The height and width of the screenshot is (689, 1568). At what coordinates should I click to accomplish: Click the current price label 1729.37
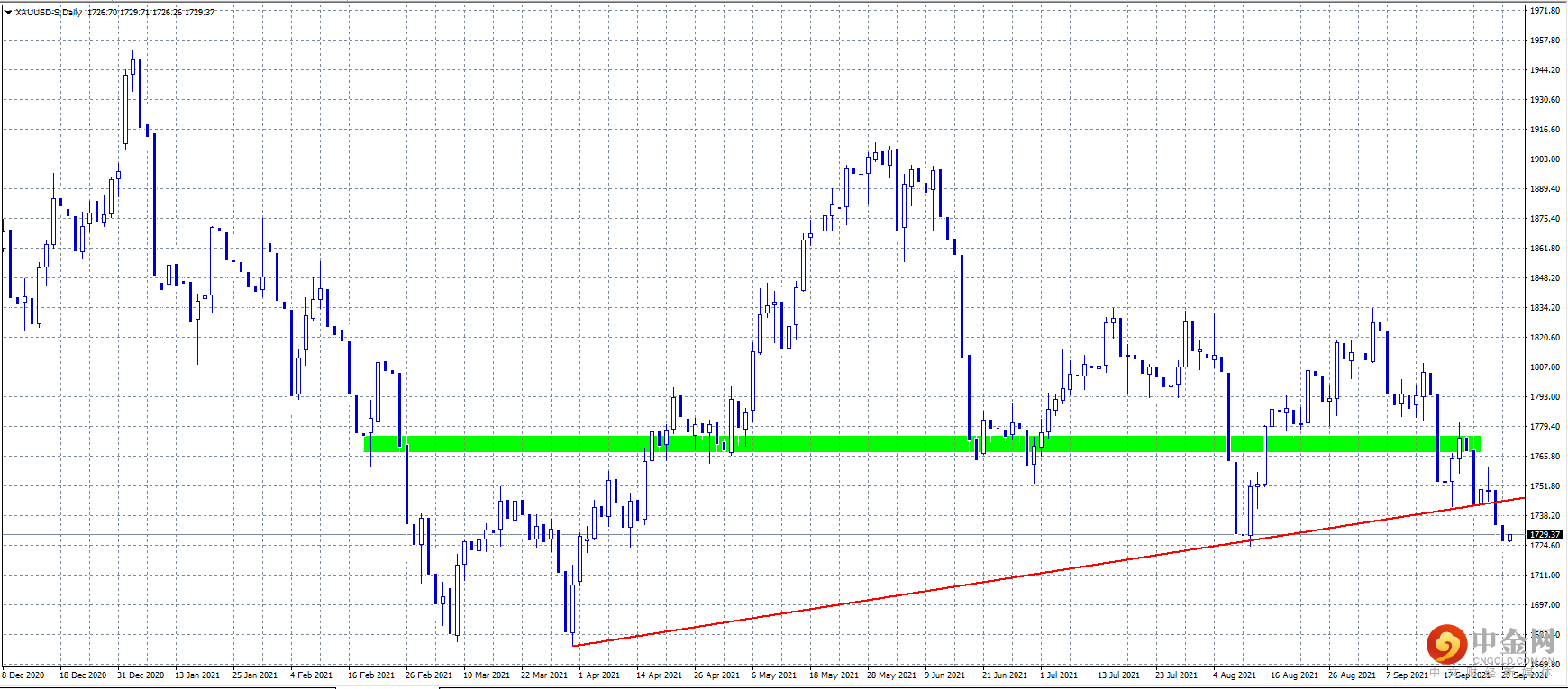1545,535
